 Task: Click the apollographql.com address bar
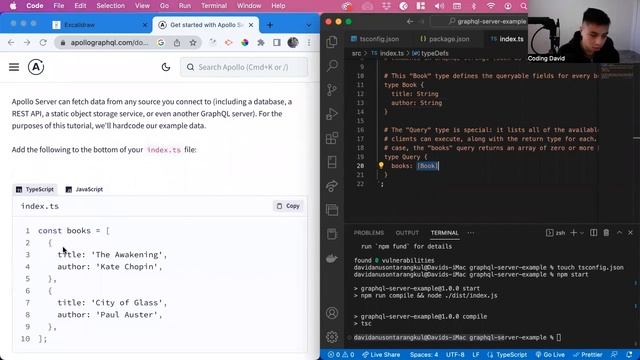pos(109,42)
